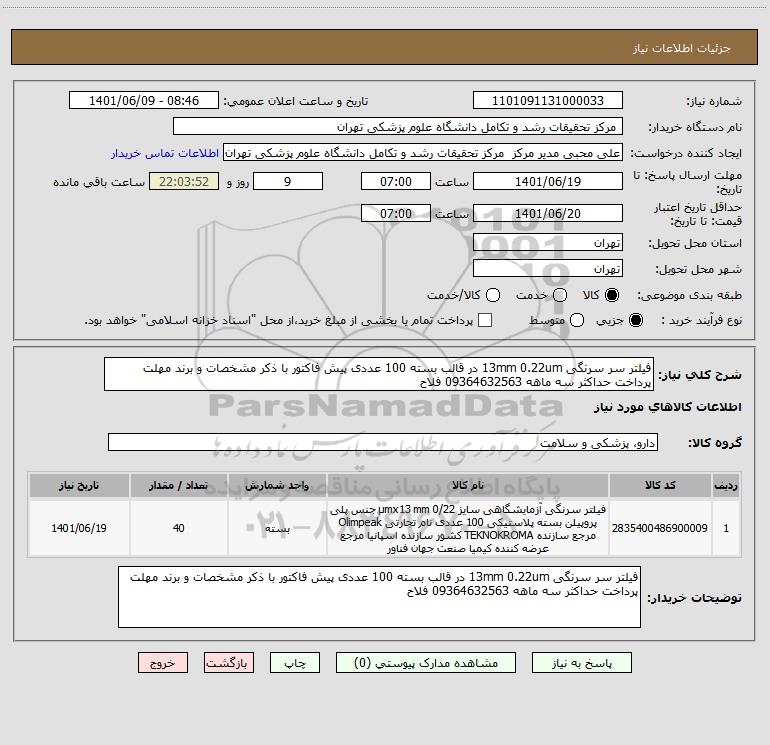Click product code 2835400486900009 cell
This screenshot has height=745, width=770.
click(660, 528)
